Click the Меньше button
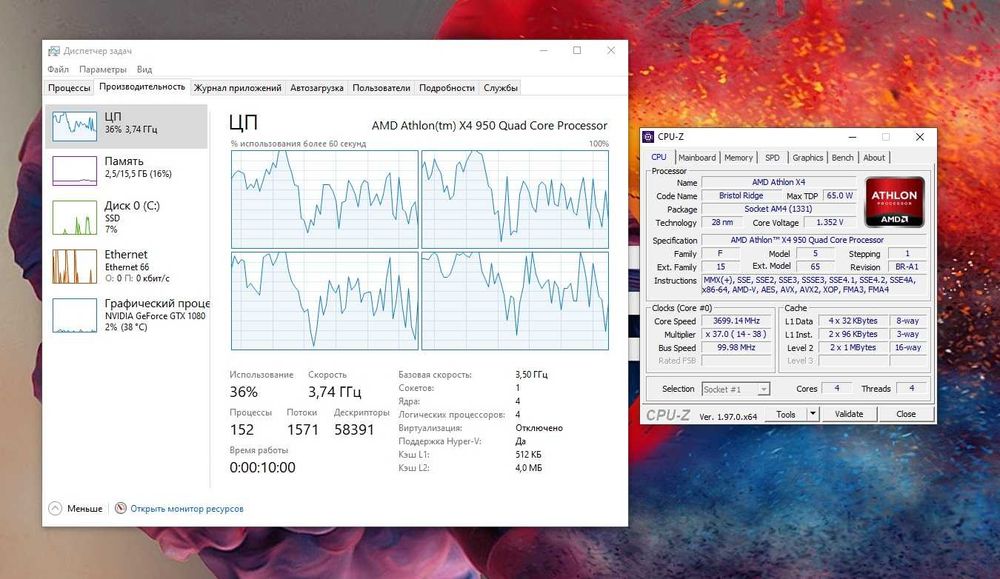1000x579 pixels. point(76,508)
